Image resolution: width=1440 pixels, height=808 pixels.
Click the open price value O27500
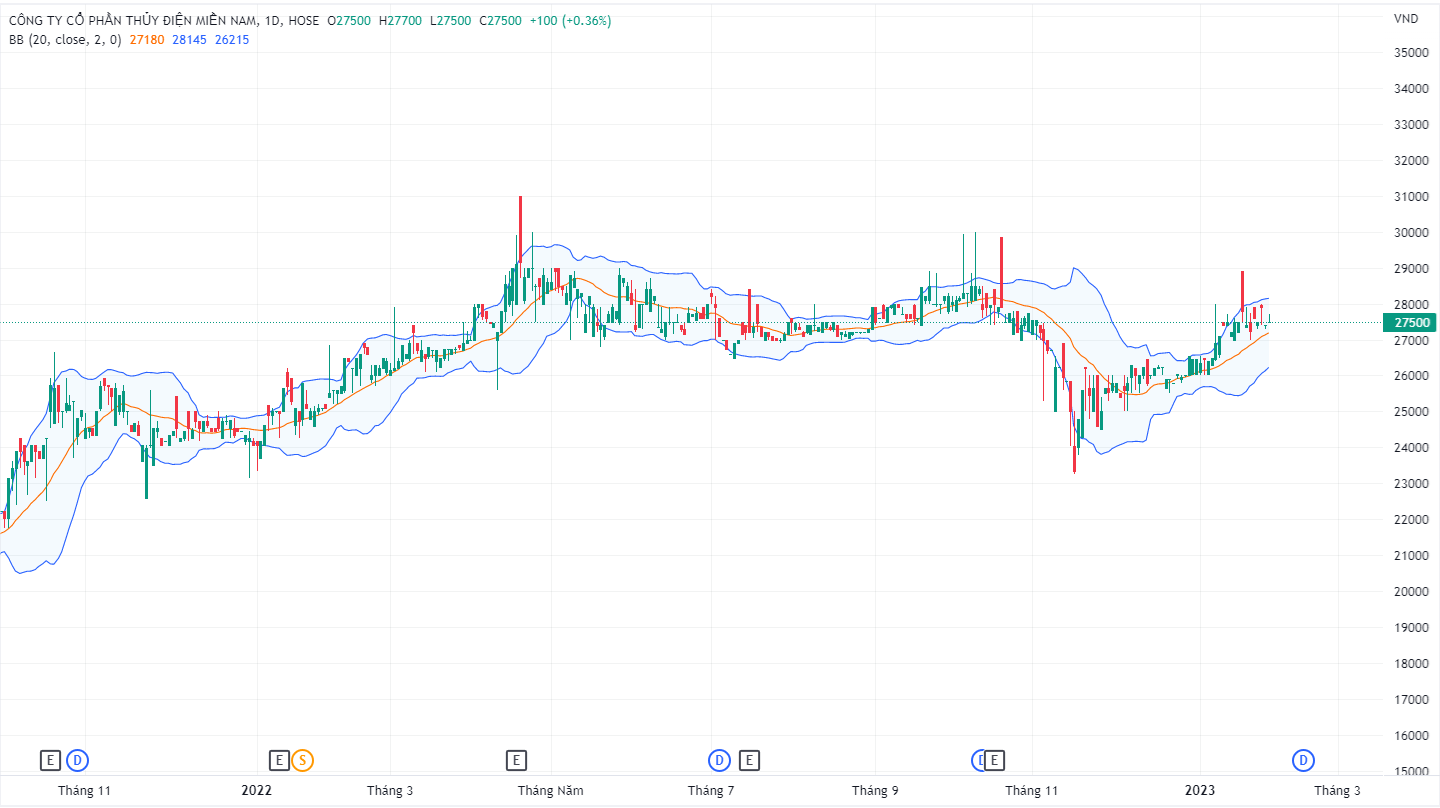[x=349, y=20]
